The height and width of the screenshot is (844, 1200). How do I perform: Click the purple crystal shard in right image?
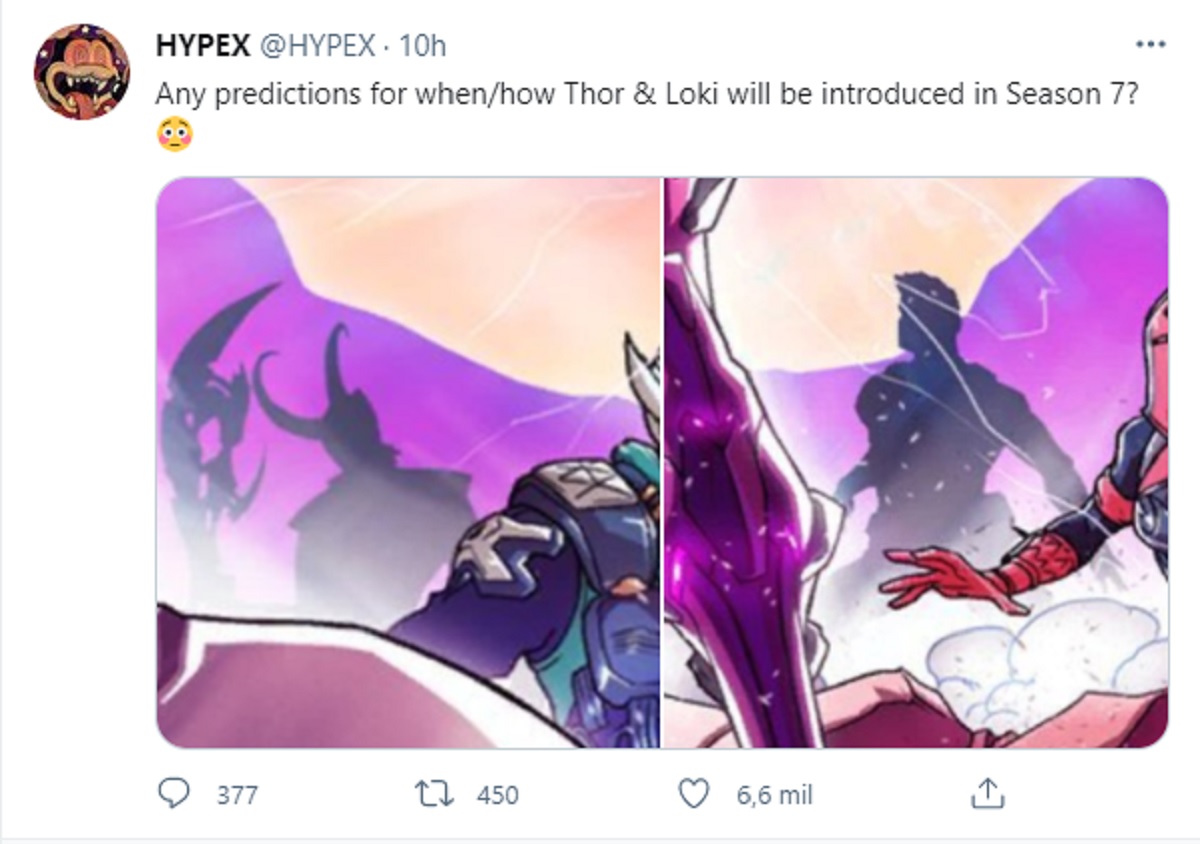pos(745,480)
